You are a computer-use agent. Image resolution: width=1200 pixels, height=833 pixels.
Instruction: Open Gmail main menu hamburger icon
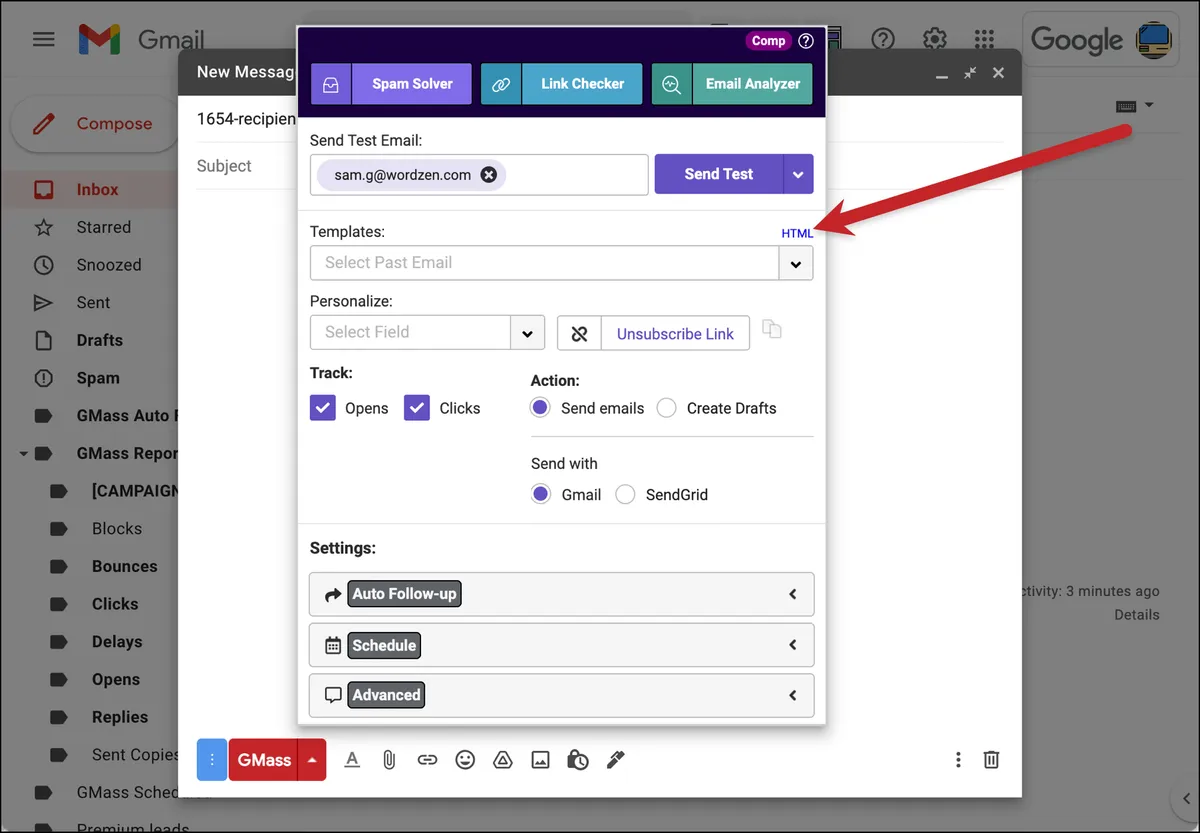point(44,39)
